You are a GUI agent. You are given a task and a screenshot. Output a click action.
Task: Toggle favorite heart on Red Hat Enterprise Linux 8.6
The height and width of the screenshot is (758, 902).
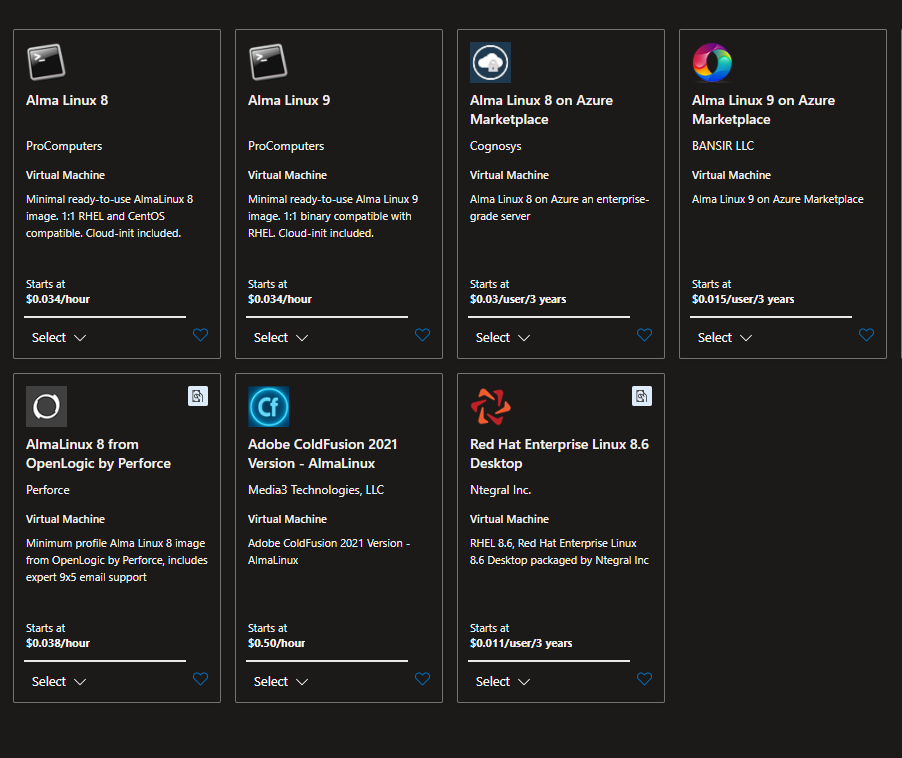[644, 679]
